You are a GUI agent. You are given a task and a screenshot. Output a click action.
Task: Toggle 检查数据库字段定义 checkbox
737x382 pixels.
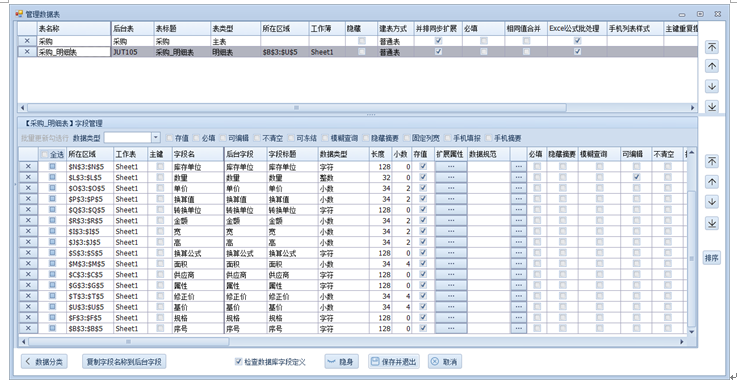(x=238, y=361)
